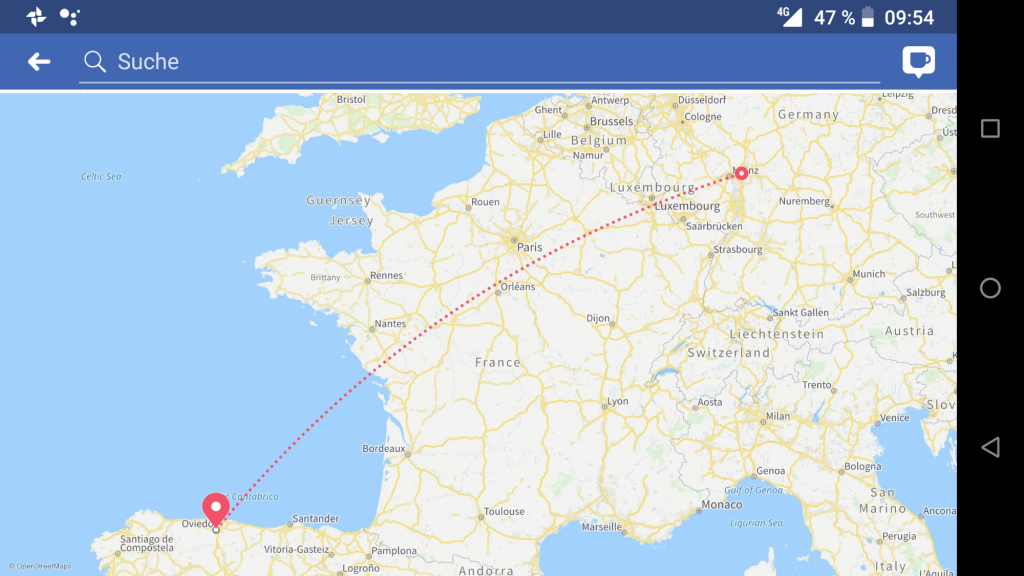This screenshot has height=576, width=1024.
Task: Tap the magnifying glass search icon
Action: [95, 61]
